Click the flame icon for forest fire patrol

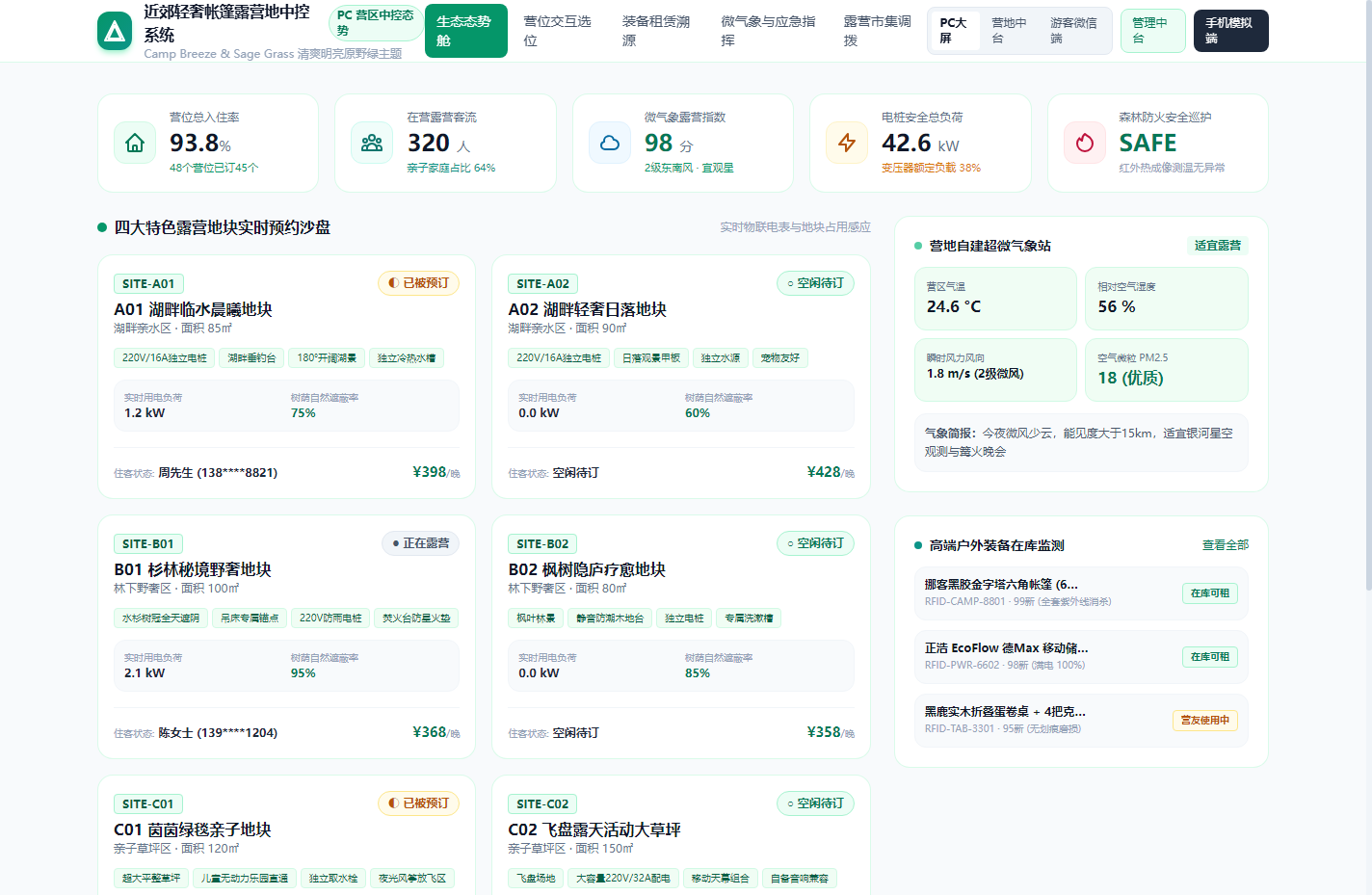[1085, 143]
